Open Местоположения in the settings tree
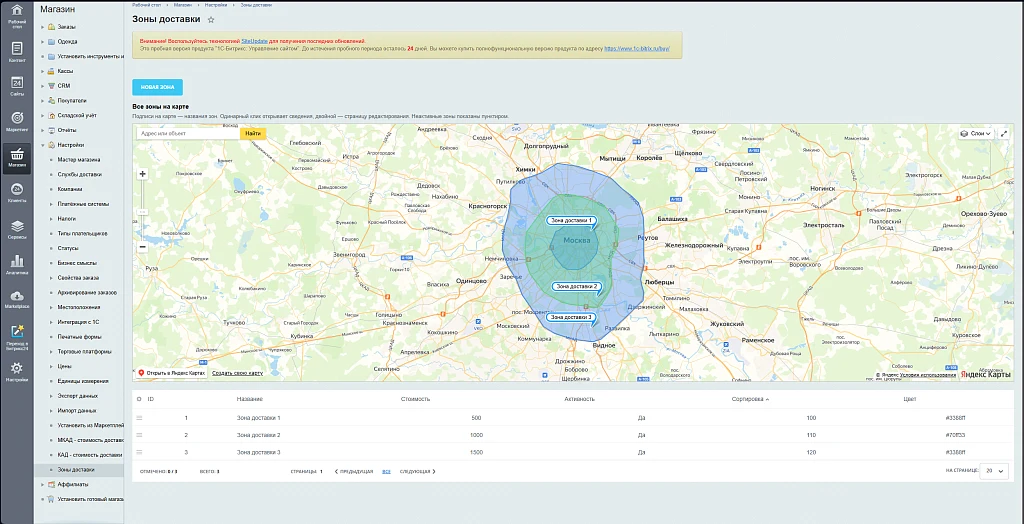 point(79,307)
